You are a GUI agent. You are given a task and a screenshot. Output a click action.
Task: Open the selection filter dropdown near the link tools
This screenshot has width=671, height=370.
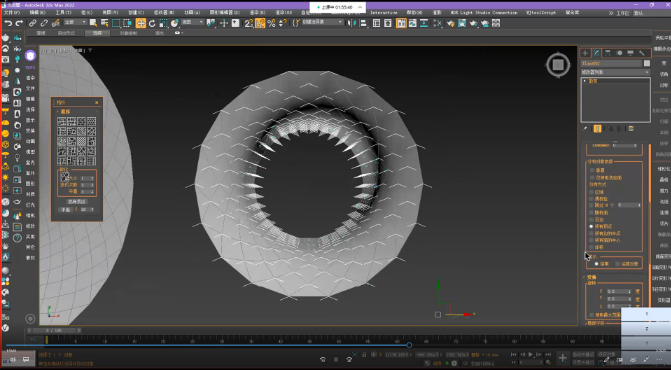[x=75, y=22]
